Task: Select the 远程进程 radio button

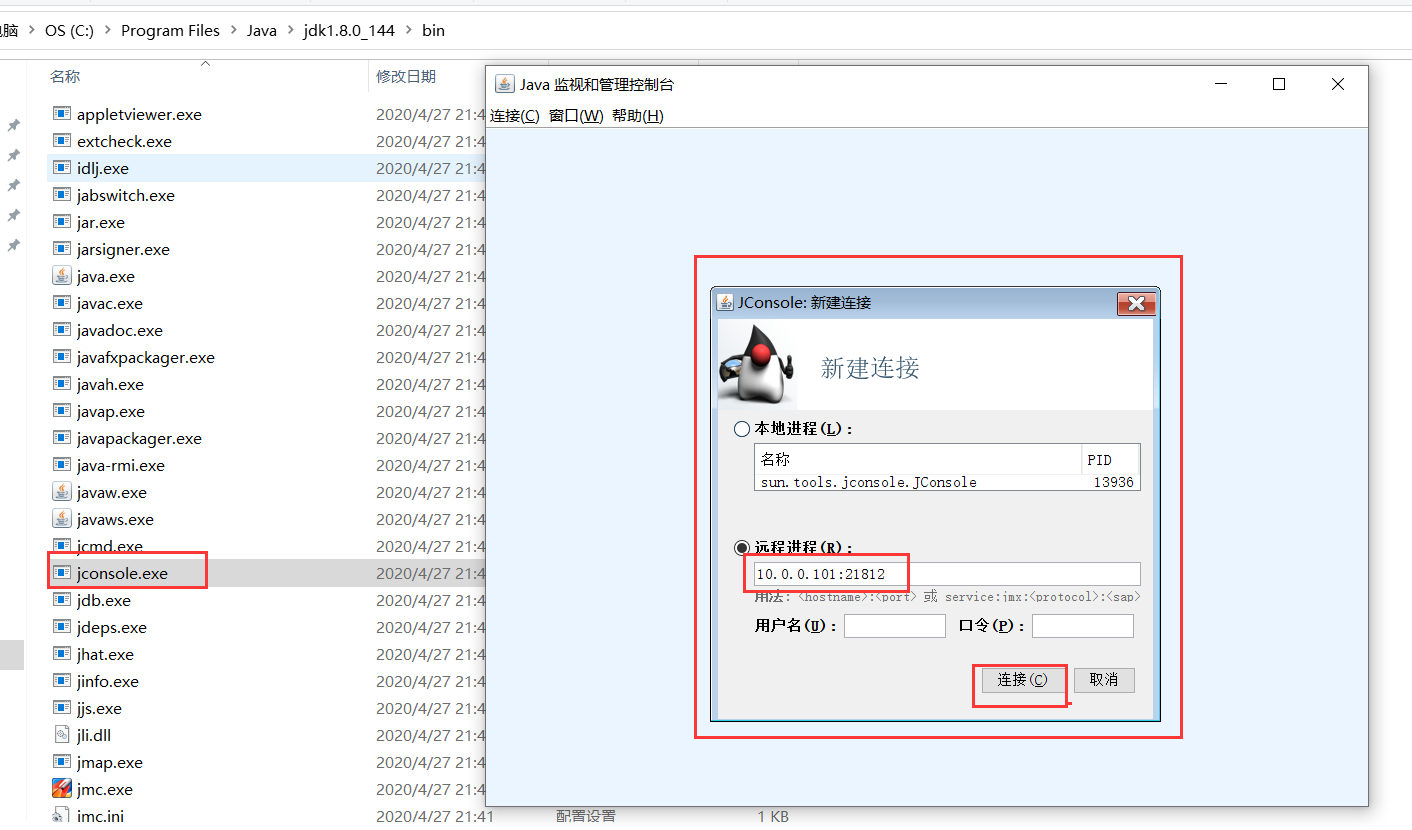Action: pos(742,547)
